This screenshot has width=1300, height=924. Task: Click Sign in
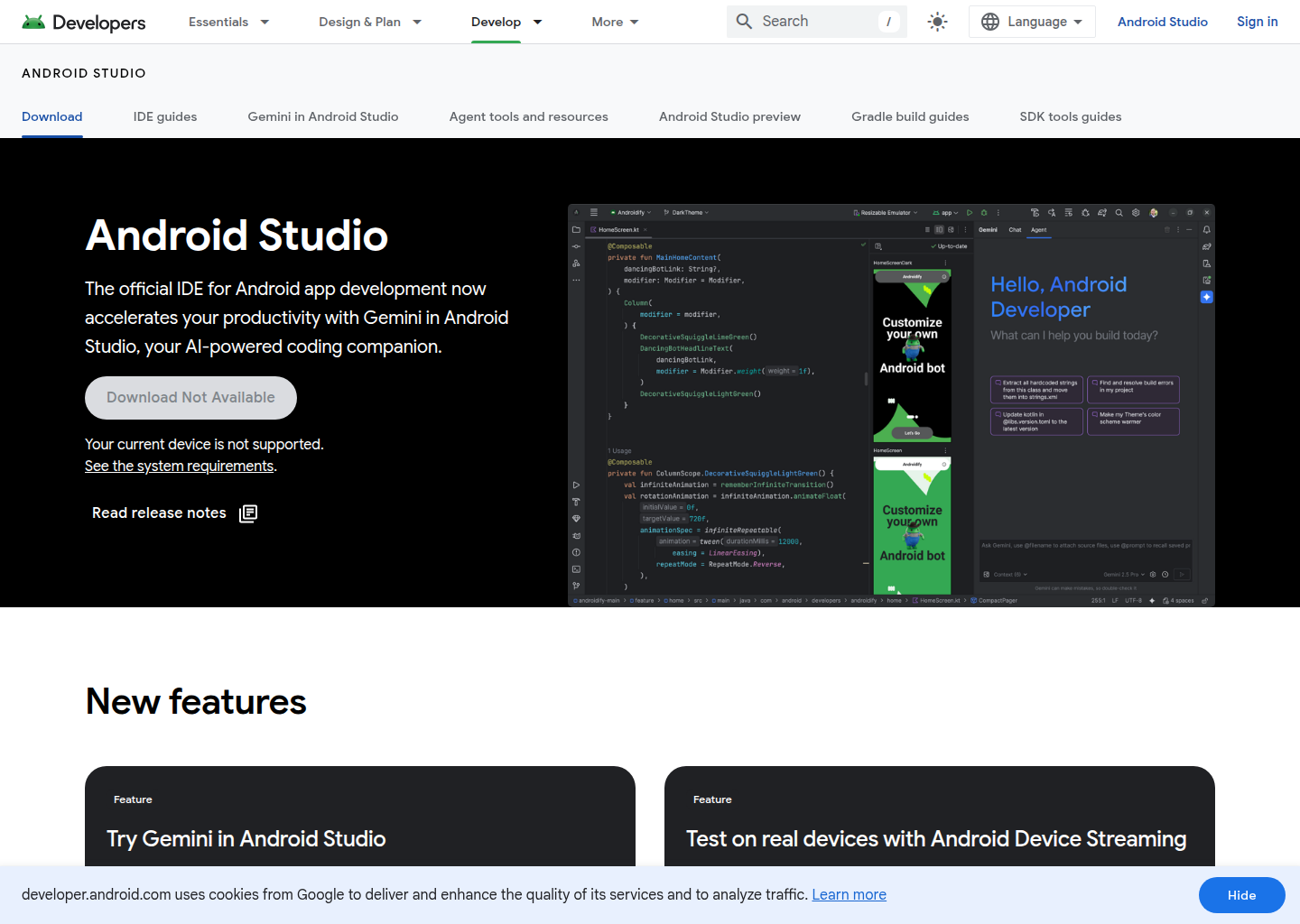pos(1257,22)
